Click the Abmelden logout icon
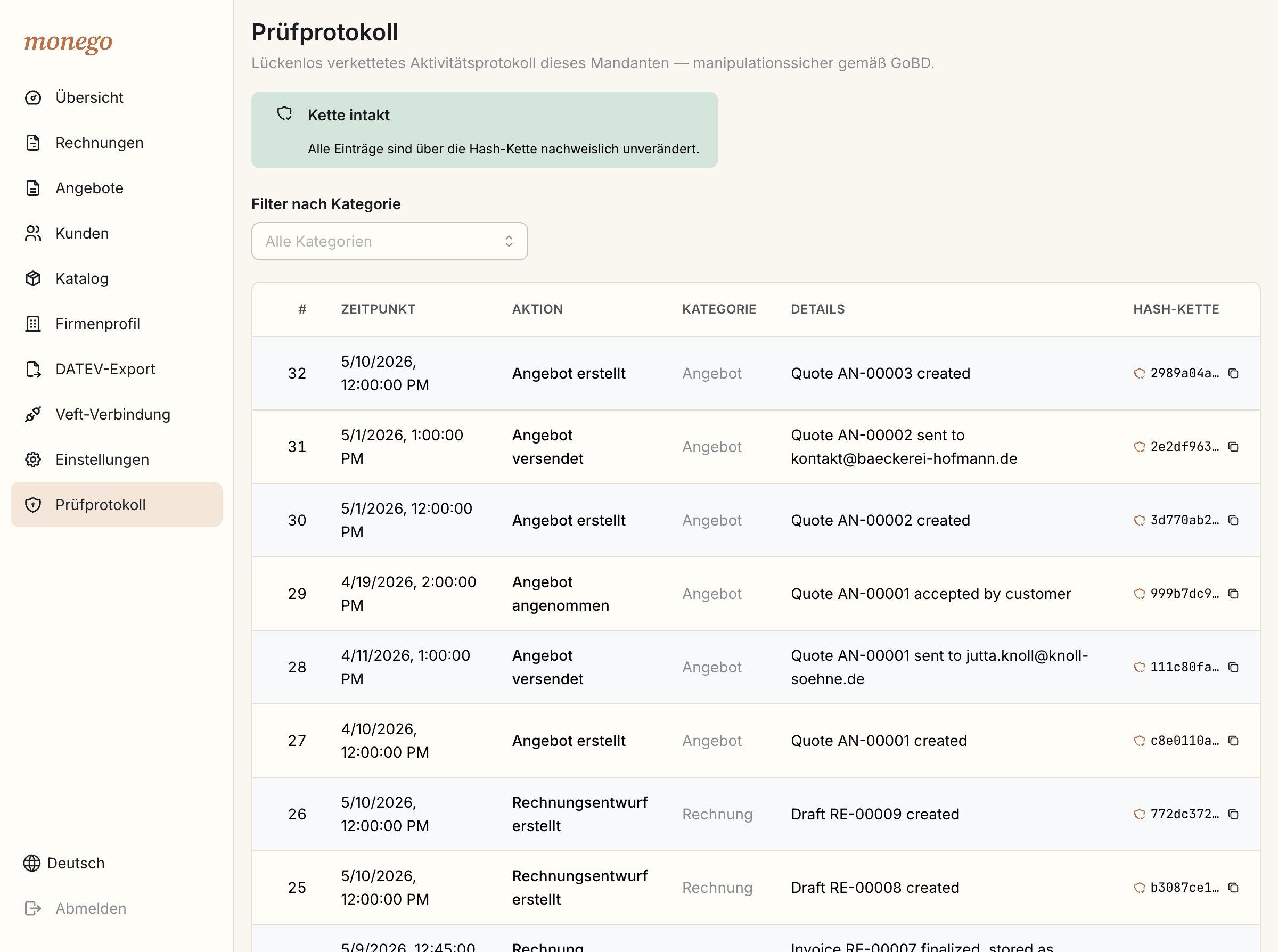This screenshot has width=1278, height=952. 33,908
